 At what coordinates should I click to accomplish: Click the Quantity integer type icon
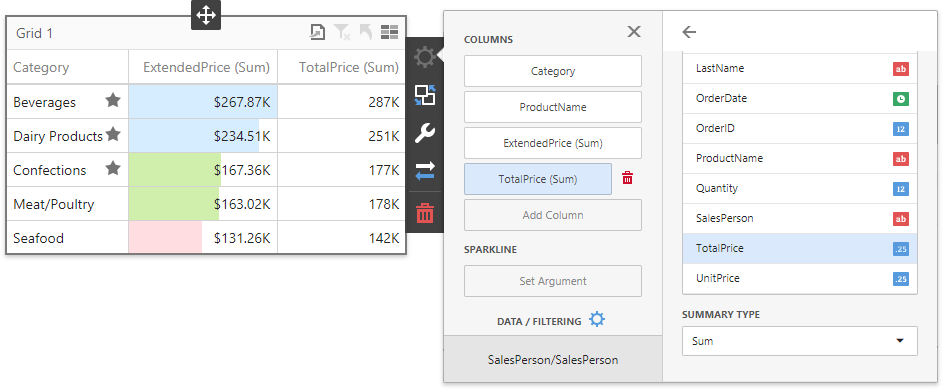[x=900, y=189]
